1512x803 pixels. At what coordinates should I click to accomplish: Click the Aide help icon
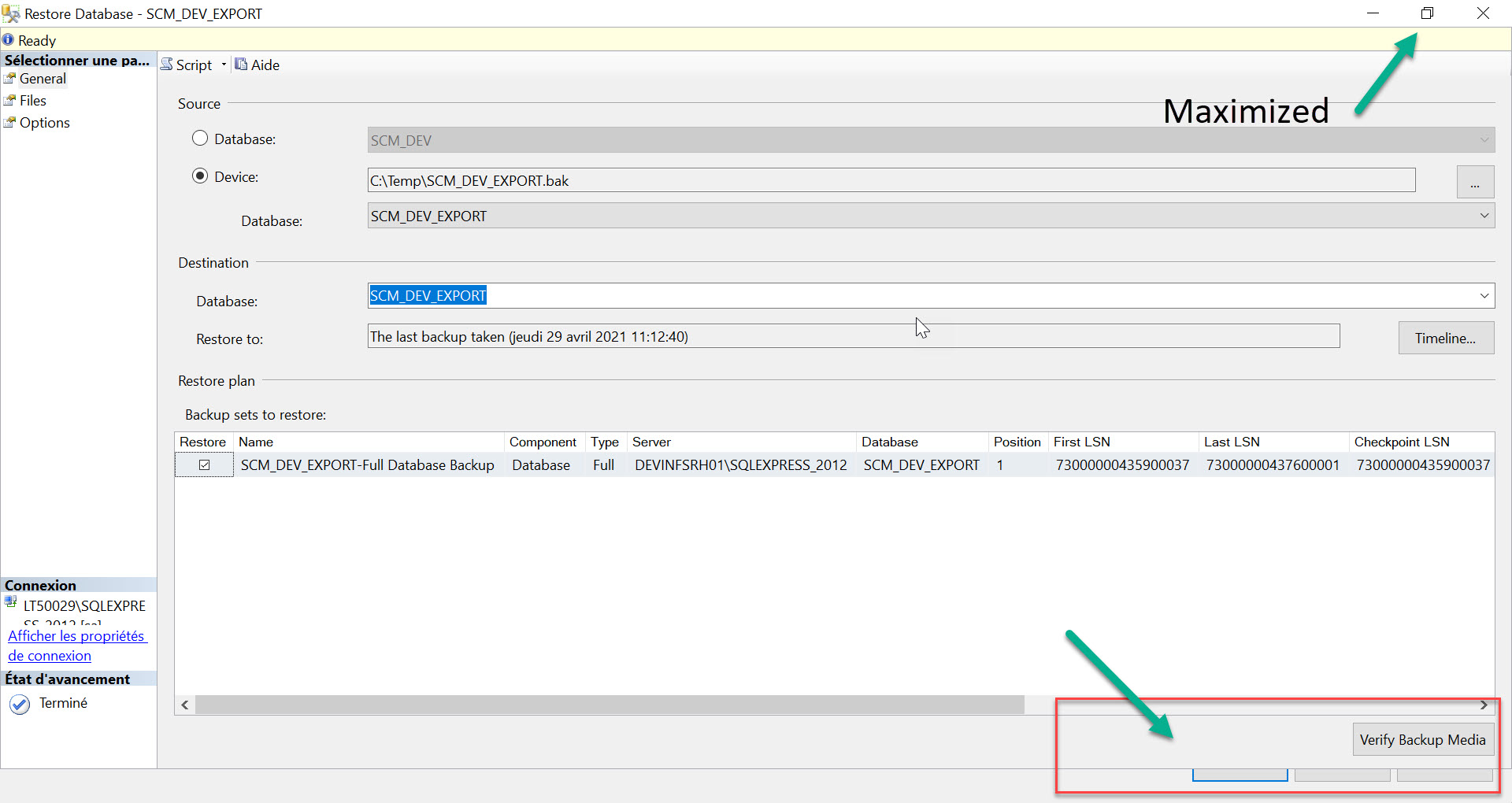(241, 65)
